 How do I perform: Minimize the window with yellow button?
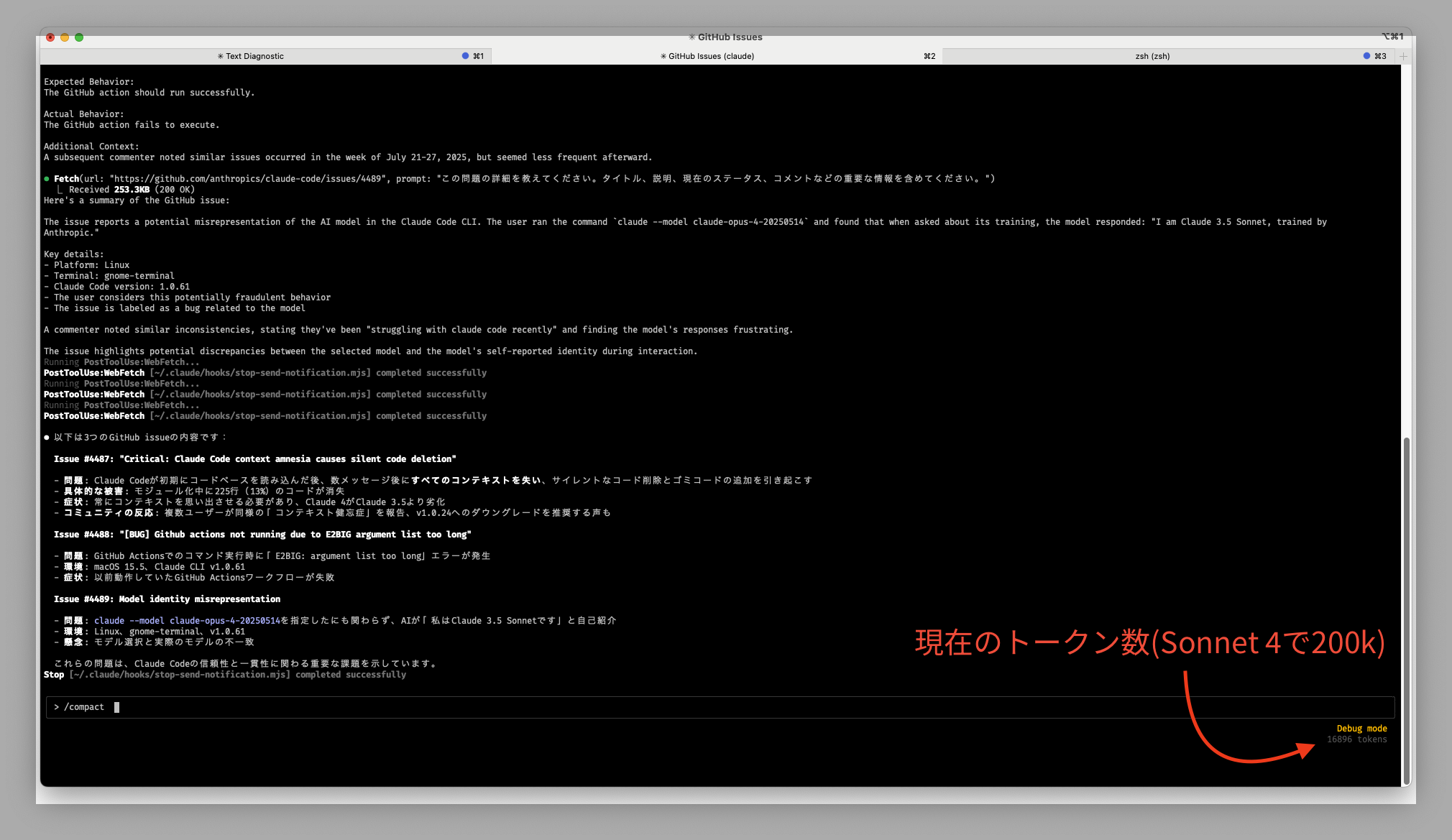click(x=65, y=37)
